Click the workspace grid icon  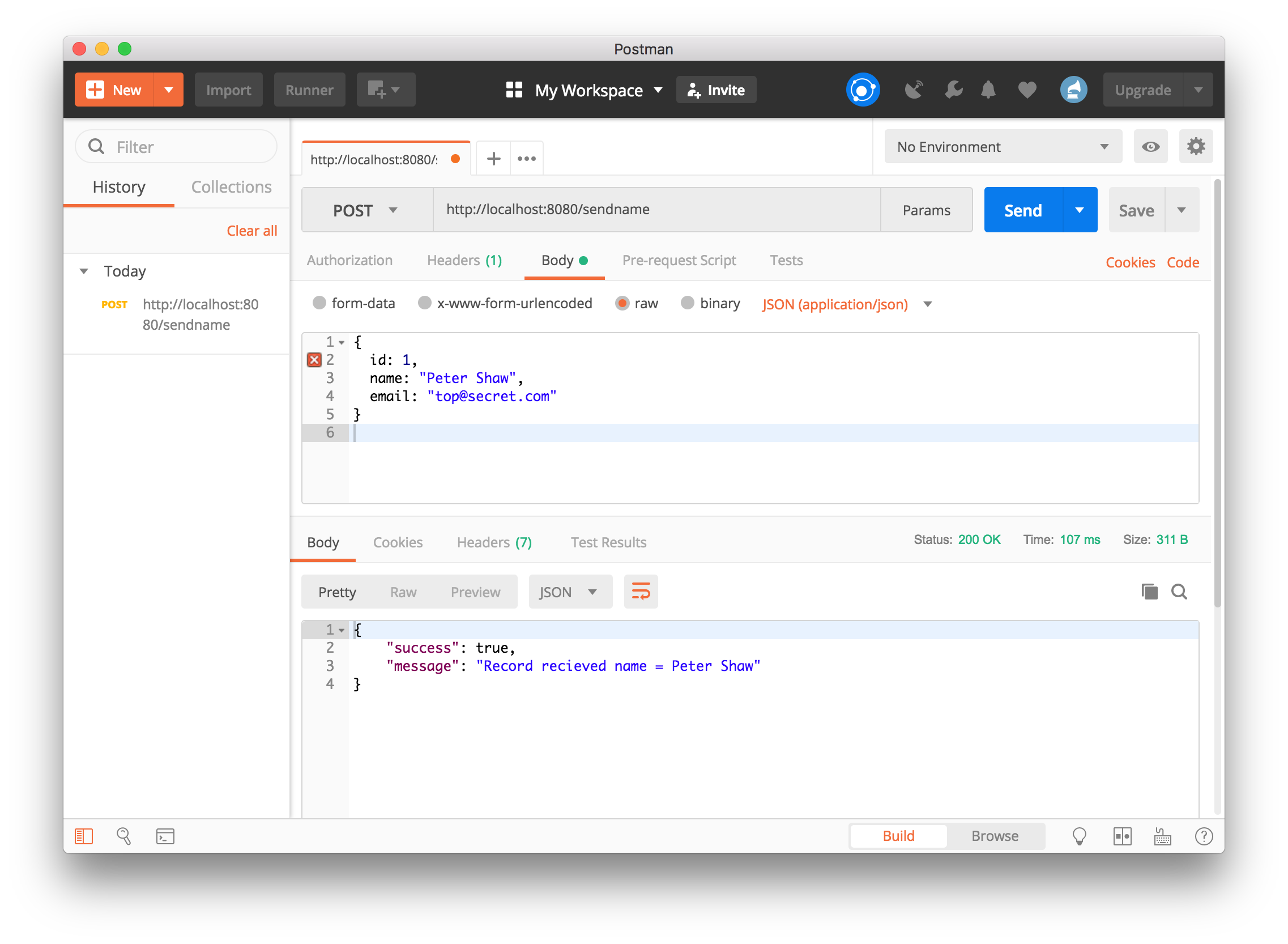click(514, 90)
